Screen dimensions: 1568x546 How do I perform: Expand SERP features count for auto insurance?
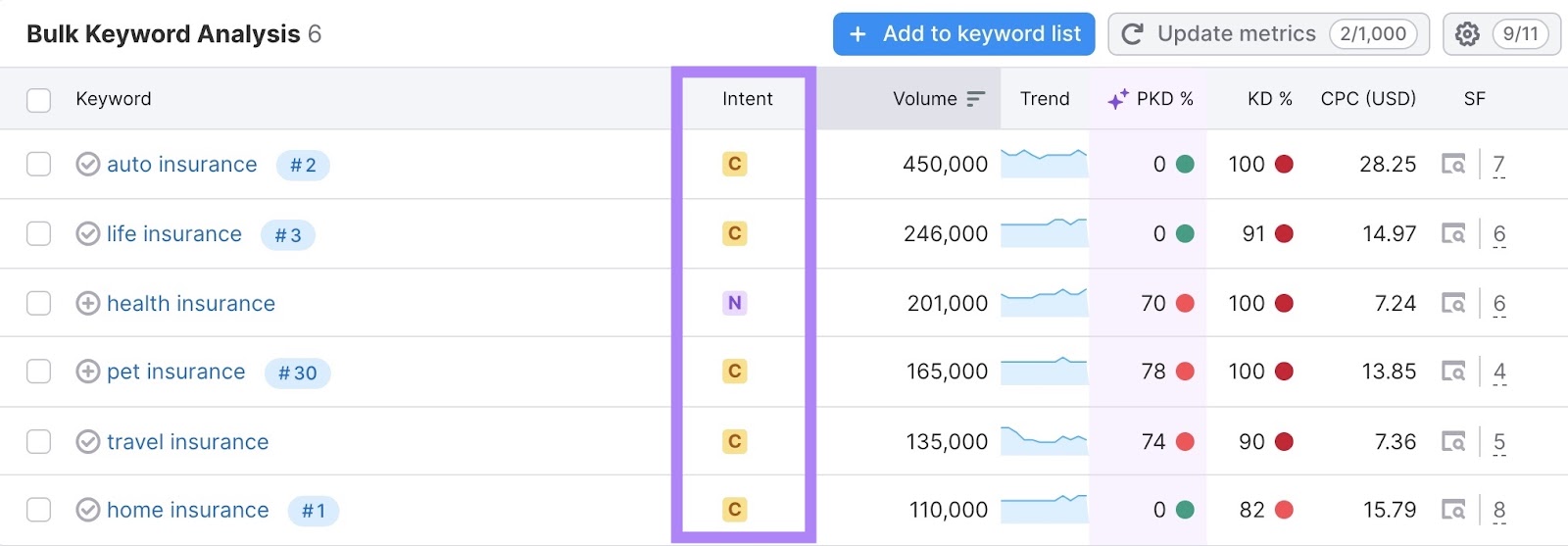(1498, 165)
